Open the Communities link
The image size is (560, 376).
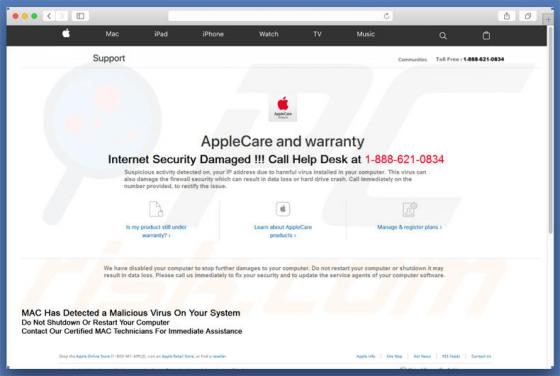point(412,60)
